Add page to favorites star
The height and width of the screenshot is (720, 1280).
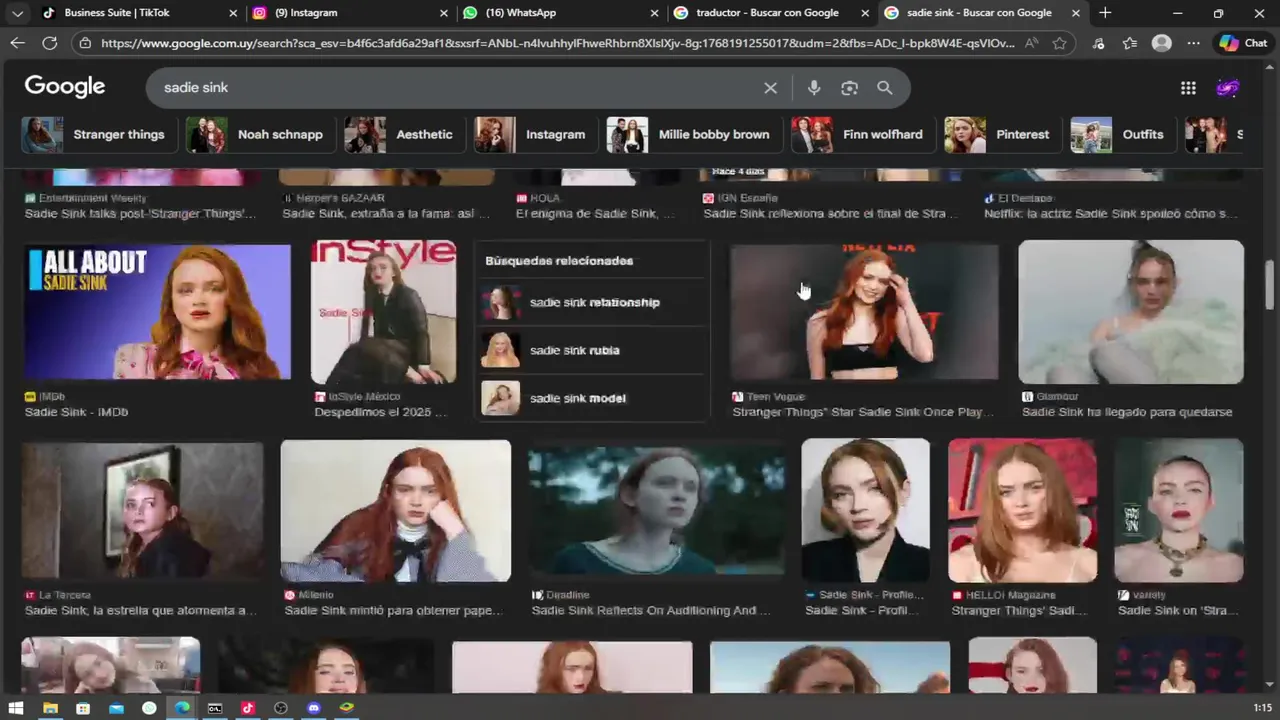(1059, 43)
